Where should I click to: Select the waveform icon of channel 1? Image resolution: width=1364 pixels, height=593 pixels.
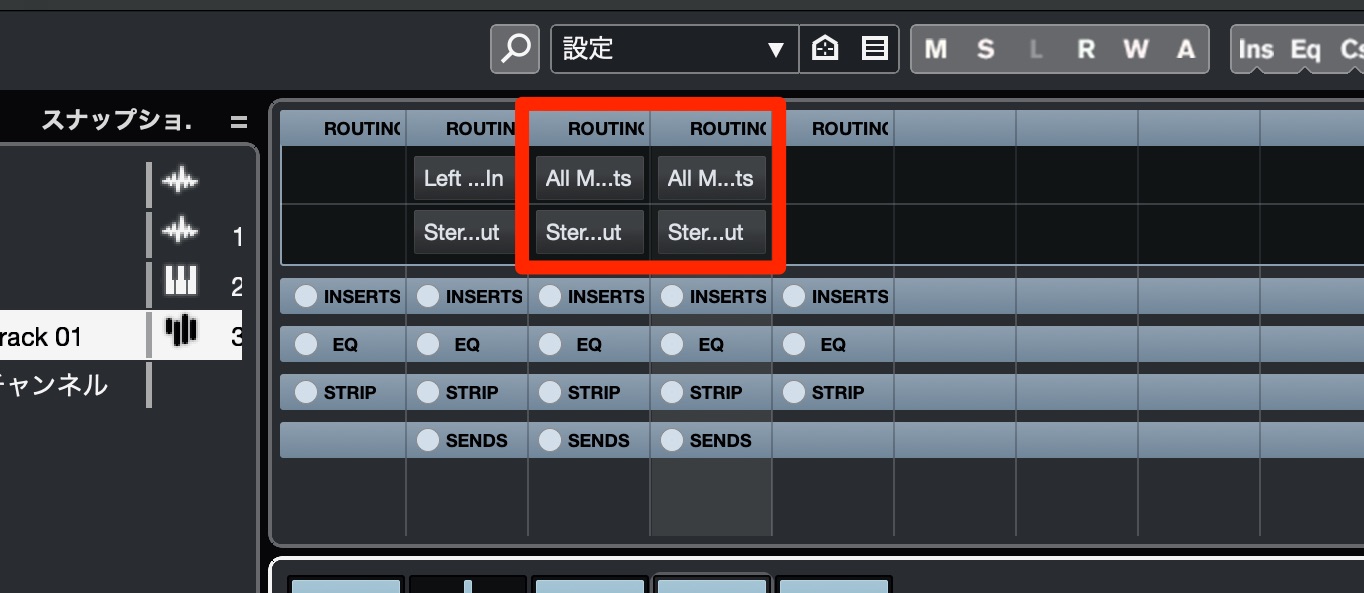(180, 232)
